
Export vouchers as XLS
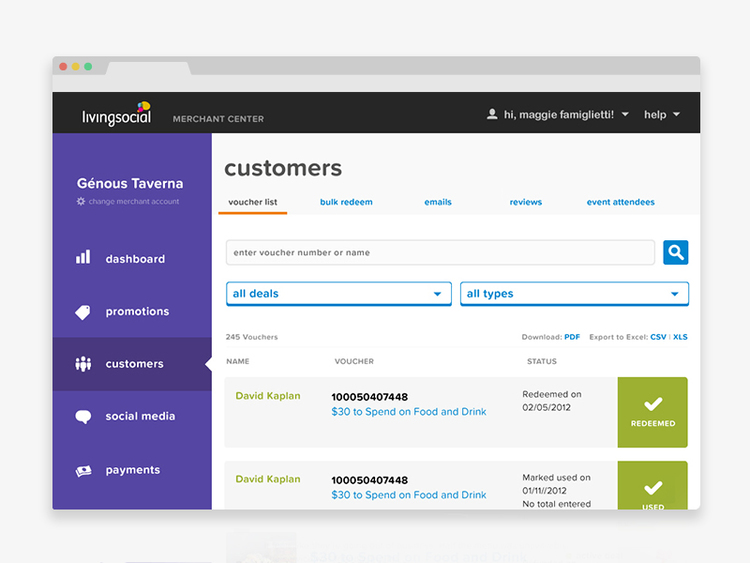[680, 337]
